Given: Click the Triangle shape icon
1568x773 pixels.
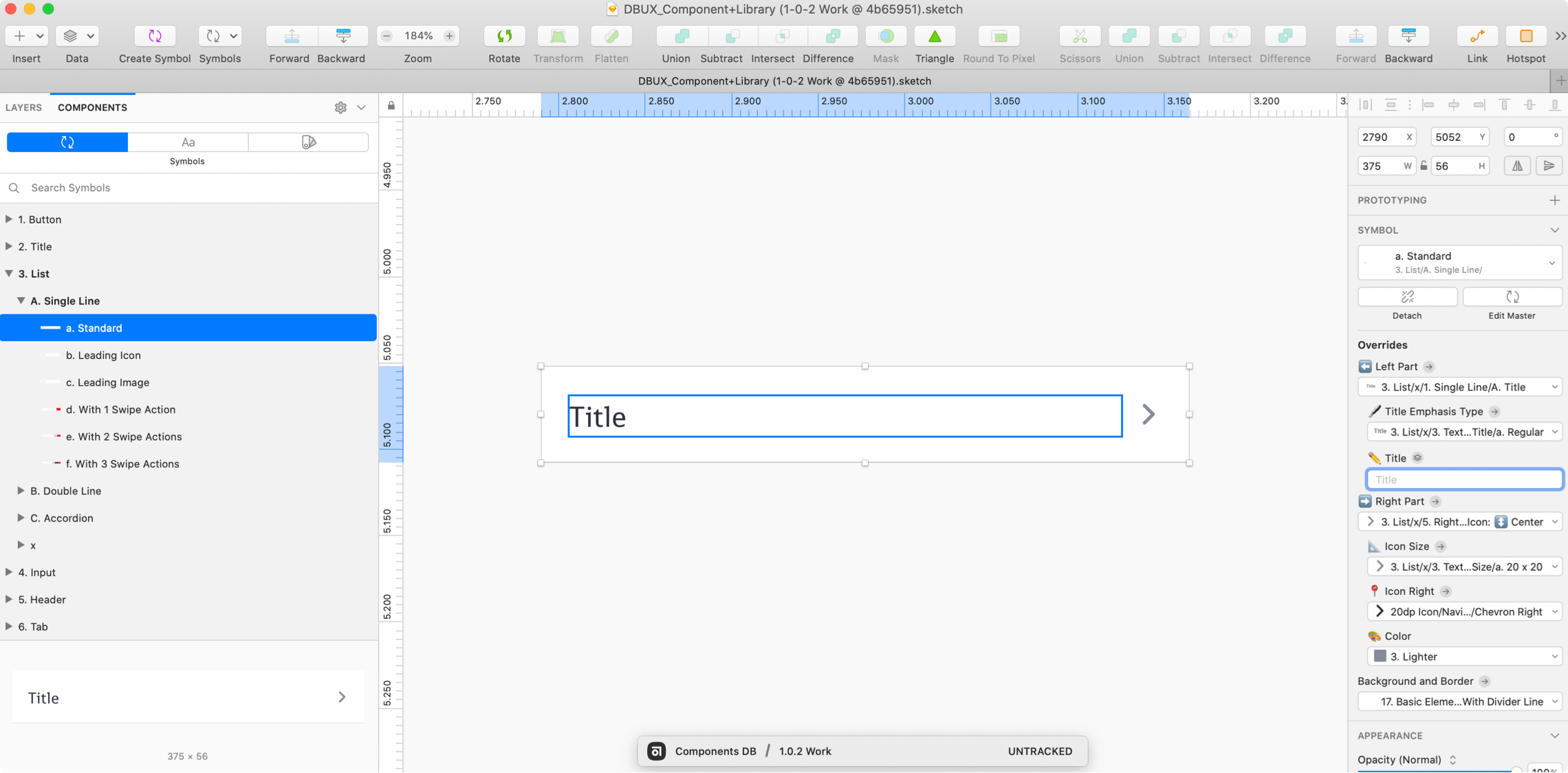Looking at the screenshot, I should point(934,36).
